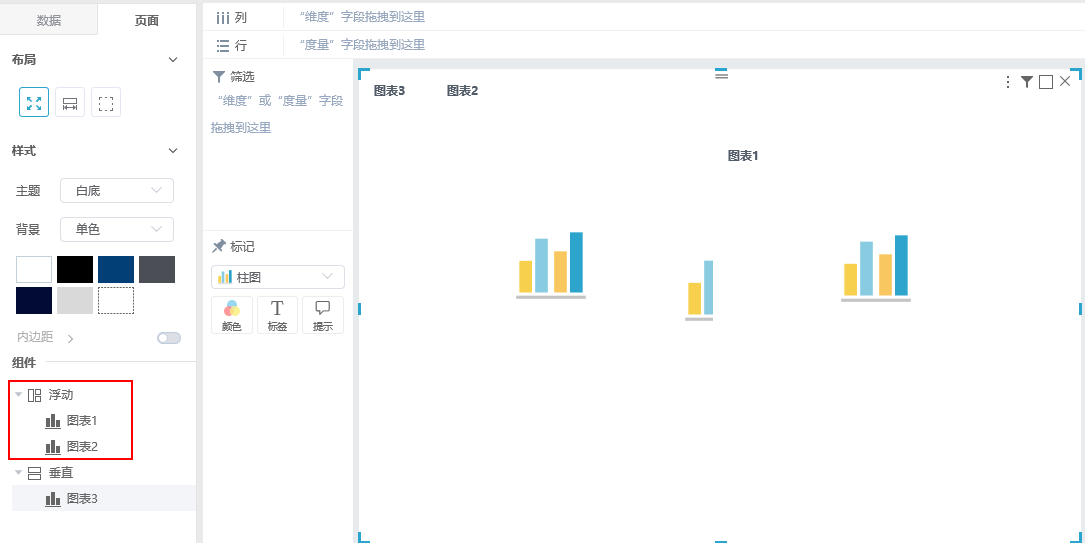Click the 筛选 drop area placeholder text
The width and height of the screenshot is (1085, 543).
[277, 114]
